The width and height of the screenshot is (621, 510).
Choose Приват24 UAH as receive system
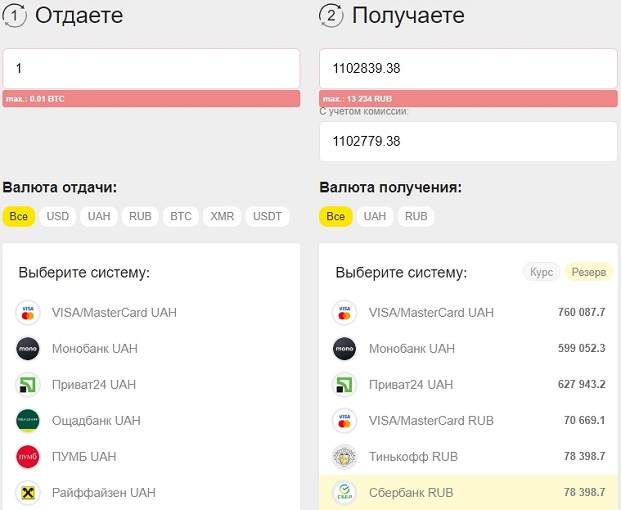point(468,385)
